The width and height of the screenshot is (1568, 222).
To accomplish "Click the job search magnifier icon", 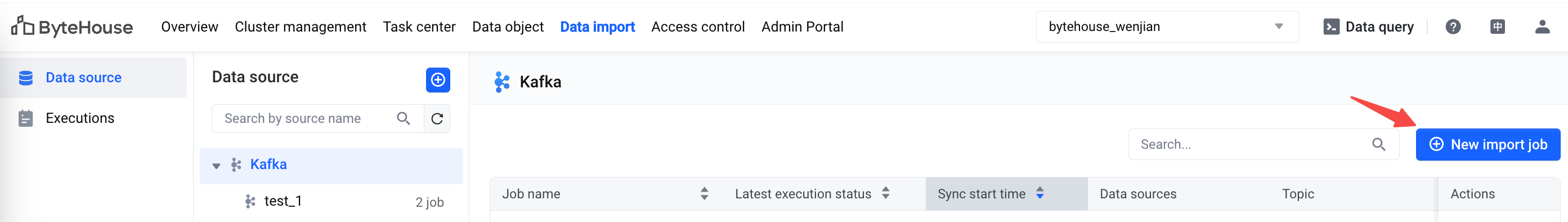I will point(1378,145).
